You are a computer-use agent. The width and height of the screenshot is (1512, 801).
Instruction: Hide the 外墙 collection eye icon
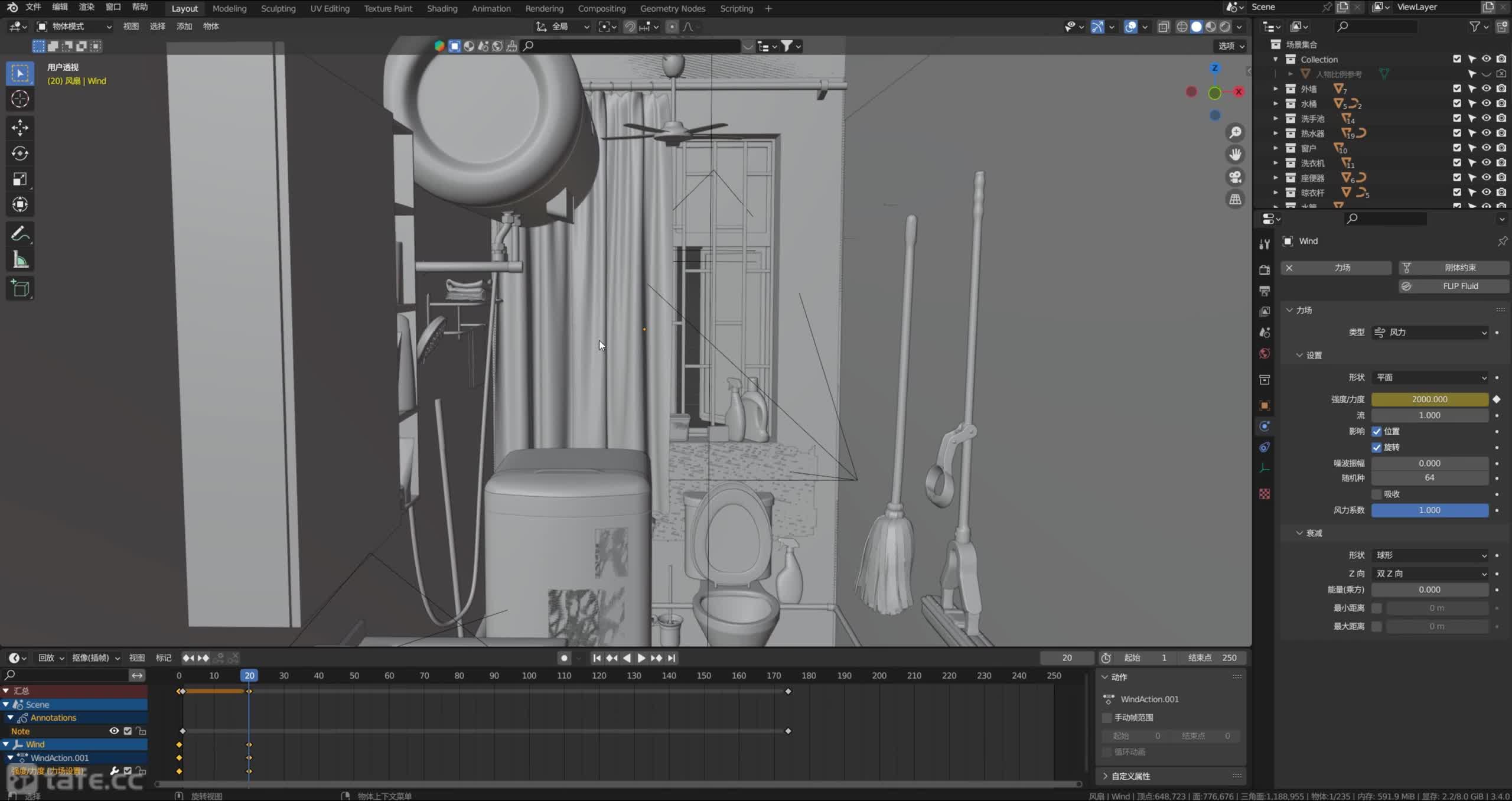click(x=1486, y=89)
